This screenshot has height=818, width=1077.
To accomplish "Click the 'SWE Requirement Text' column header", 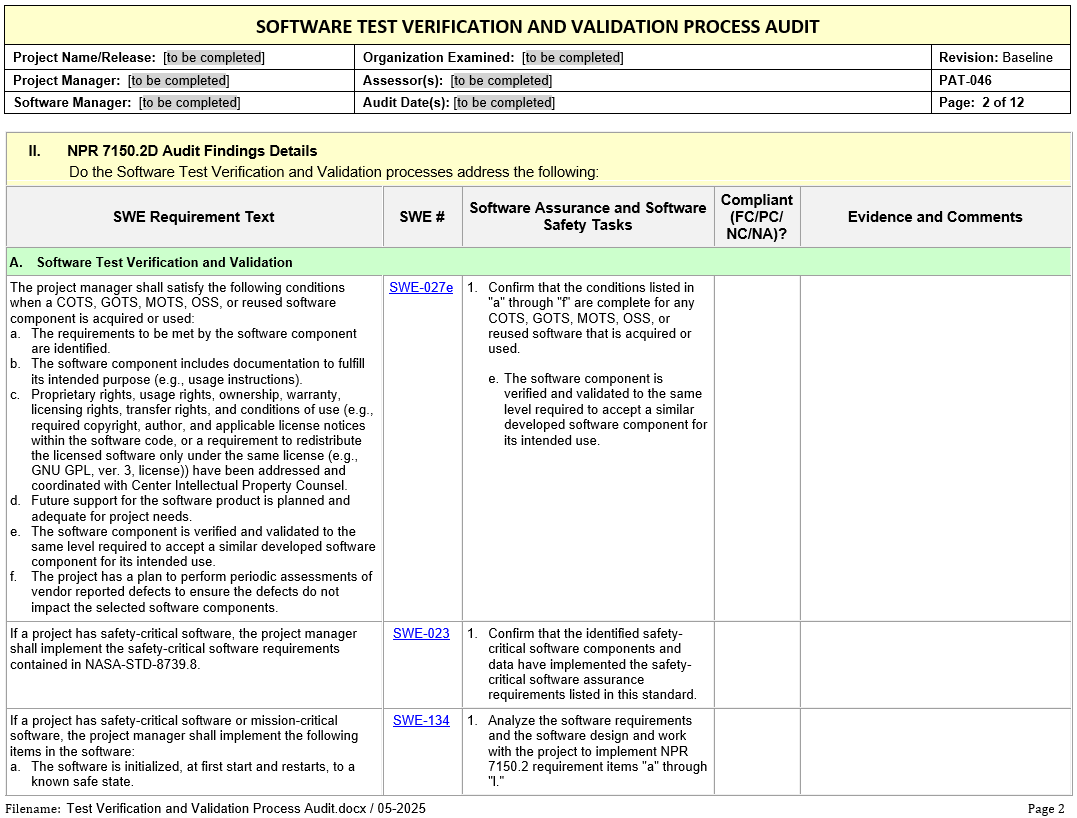I will pos(193,217).
